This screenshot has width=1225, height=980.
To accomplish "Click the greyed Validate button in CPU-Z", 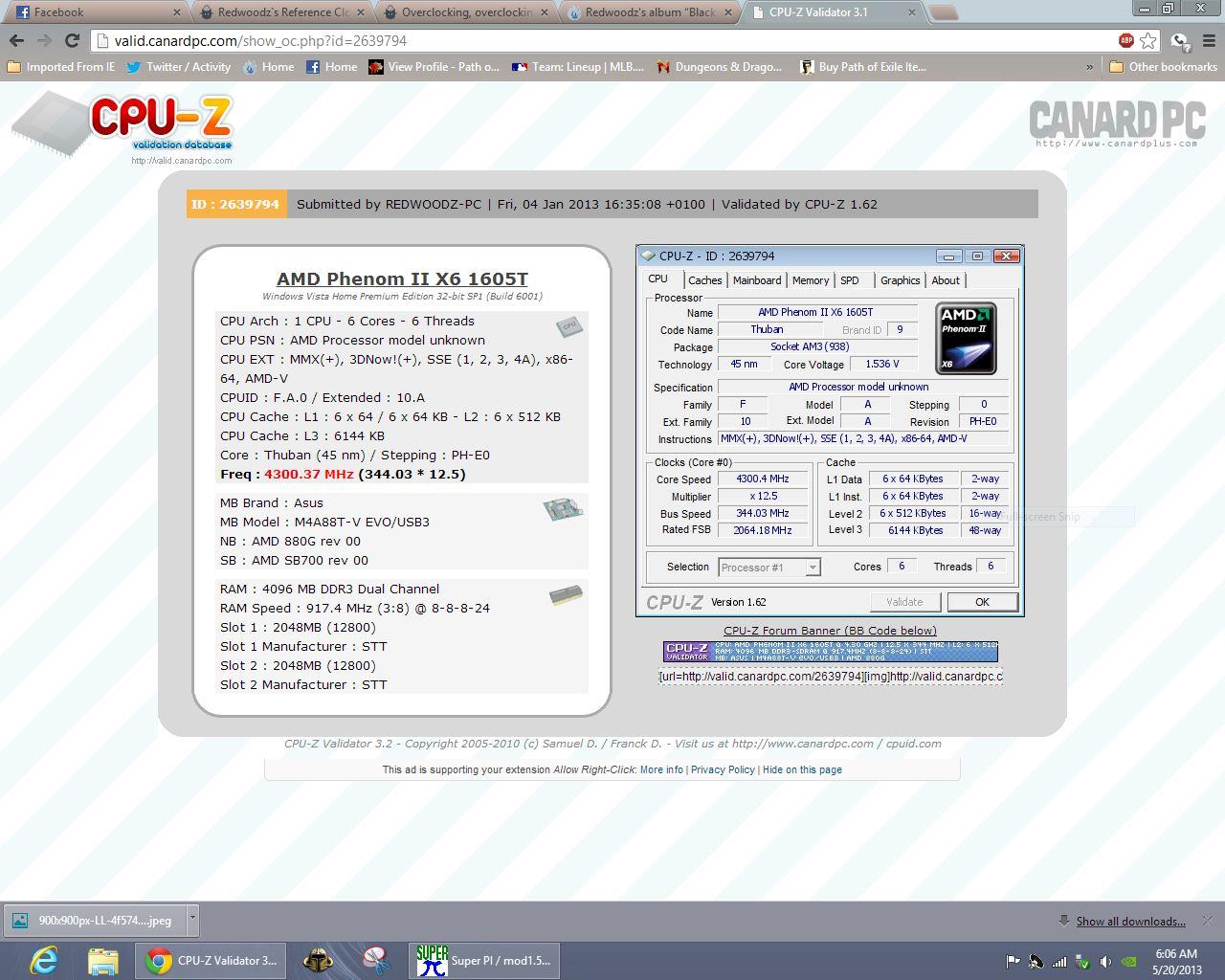I will pos(904,602).
